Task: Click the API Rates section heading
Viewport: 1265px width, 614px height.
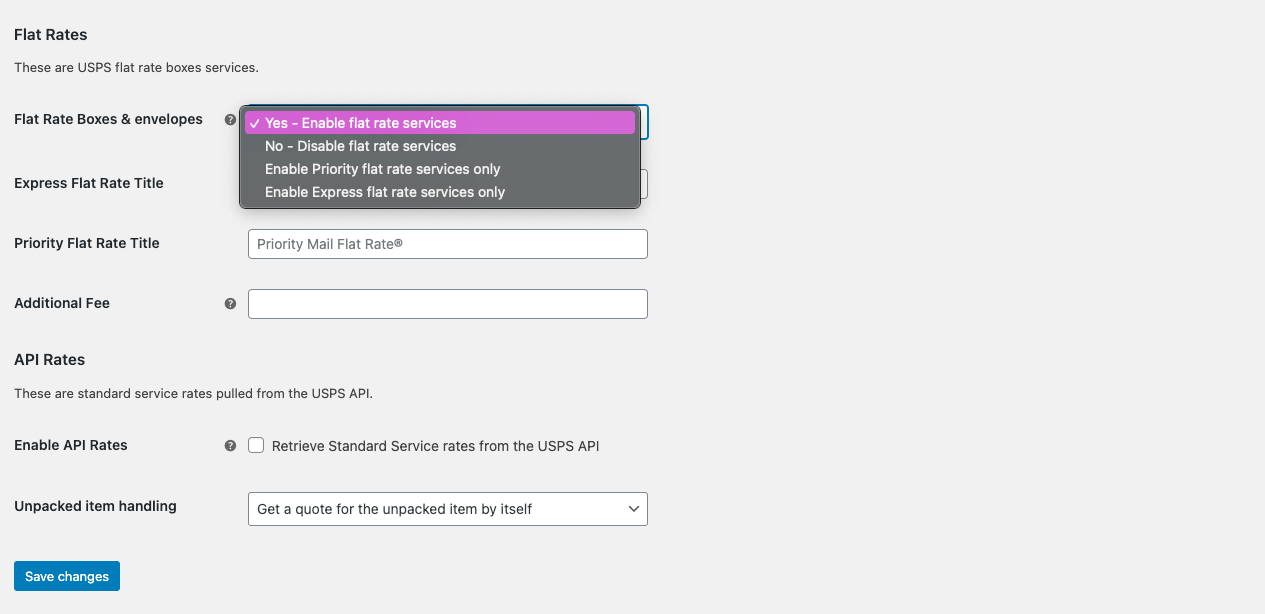Action: click(x=50, y=360)
